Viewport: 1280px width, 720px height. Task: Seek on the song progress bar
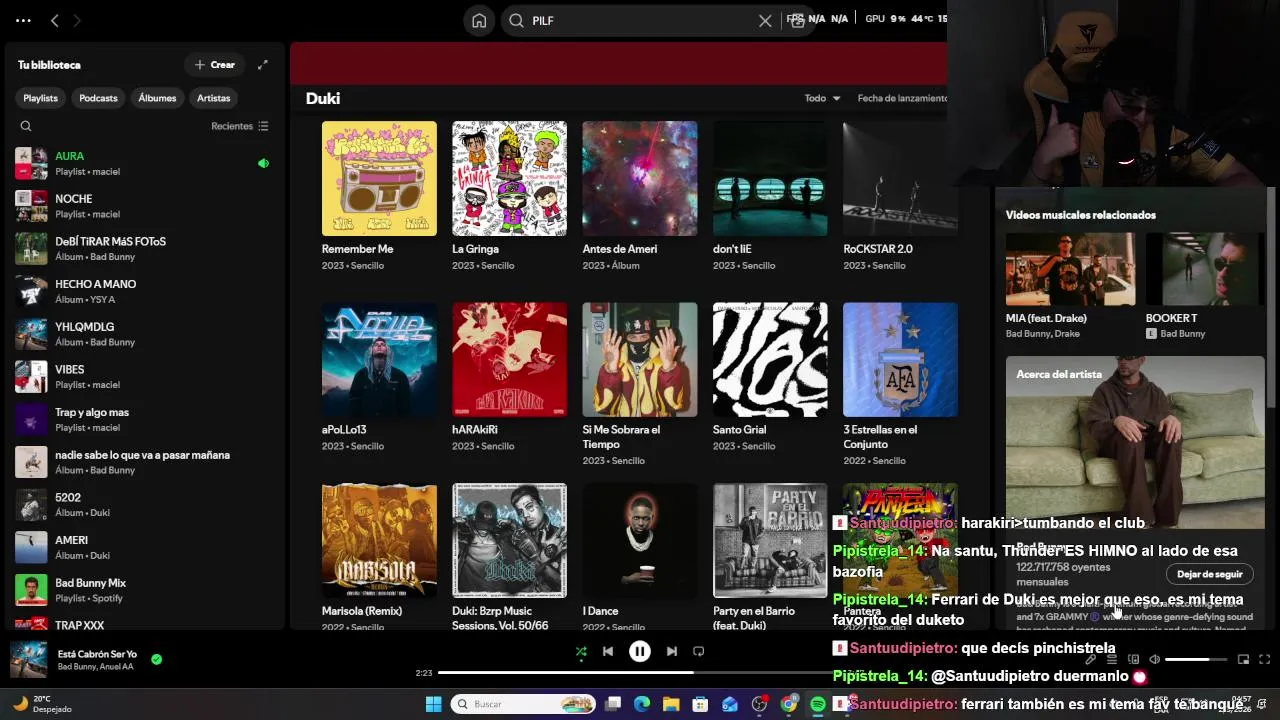tap(640, 673)
